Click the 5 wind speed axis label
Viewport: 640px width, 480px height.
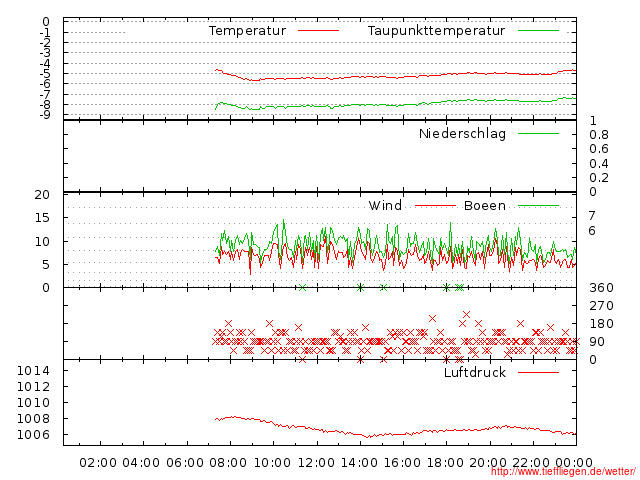click(x=46, y=264)
